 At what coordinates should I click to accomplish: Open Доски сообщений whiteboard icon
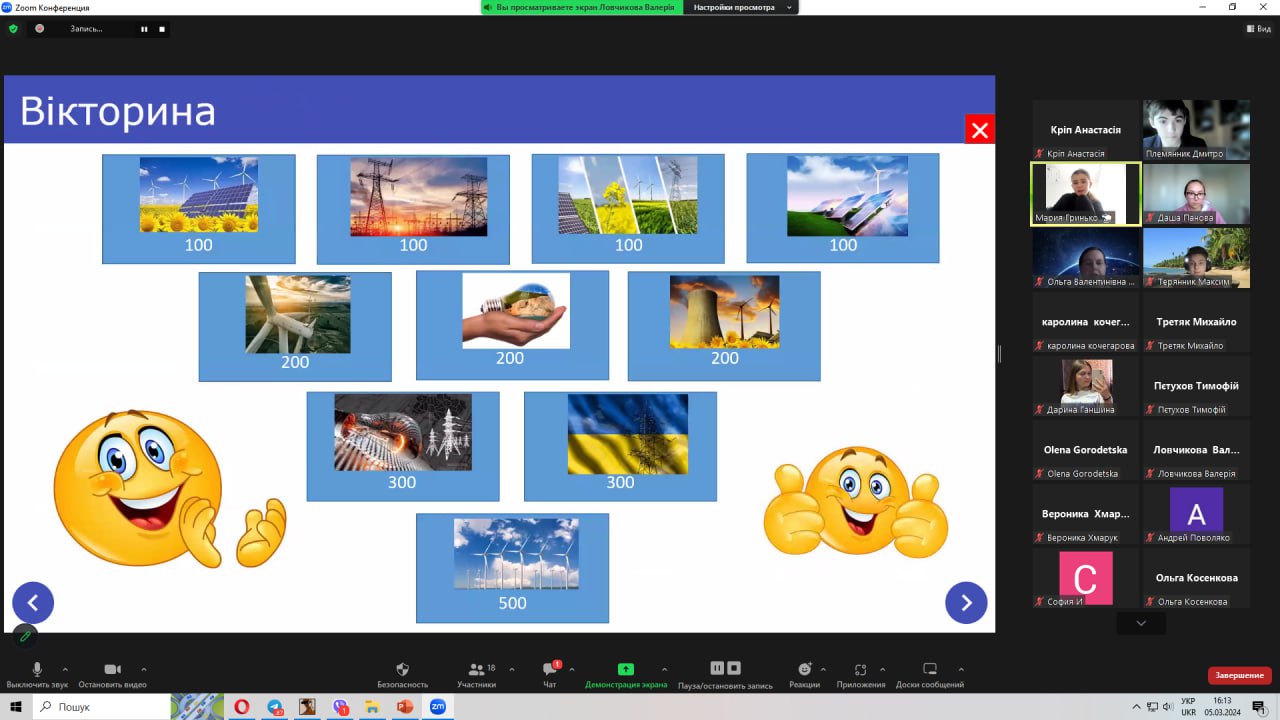point(929,670)
